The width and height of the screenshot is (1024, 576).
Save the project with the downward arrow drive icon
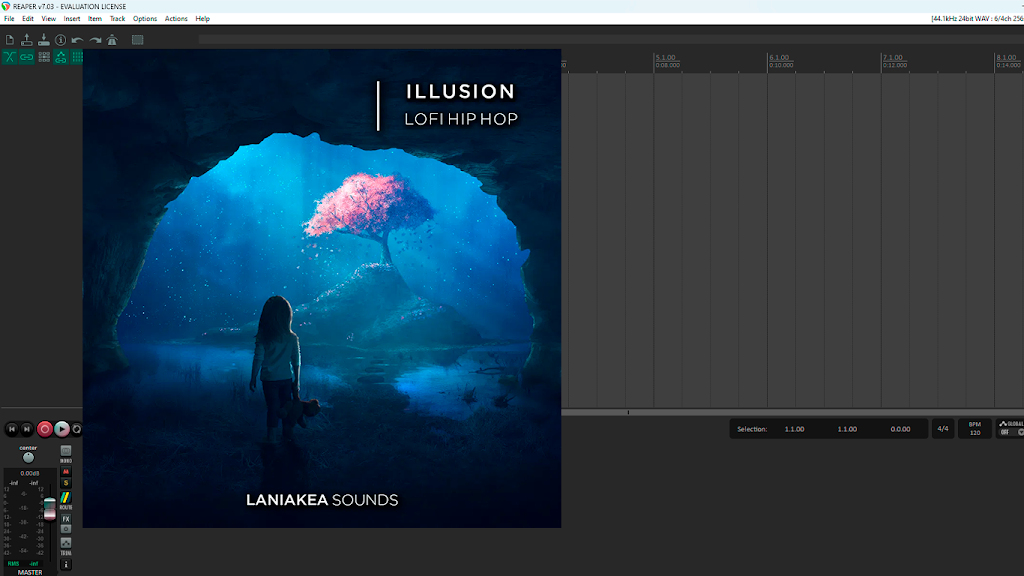click(44, 40)
